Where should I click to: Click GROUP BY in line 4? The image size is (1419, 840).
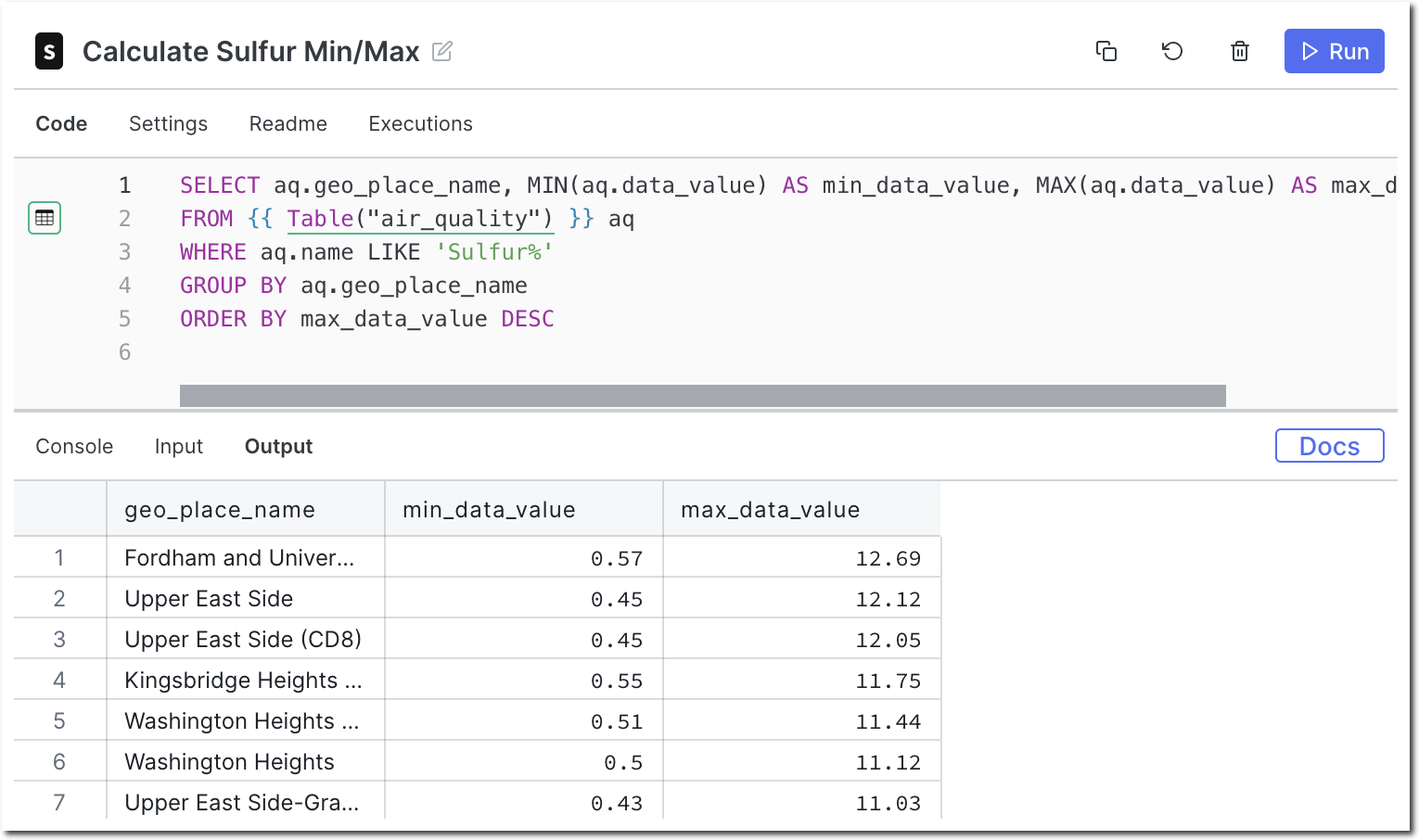(234, 286)
